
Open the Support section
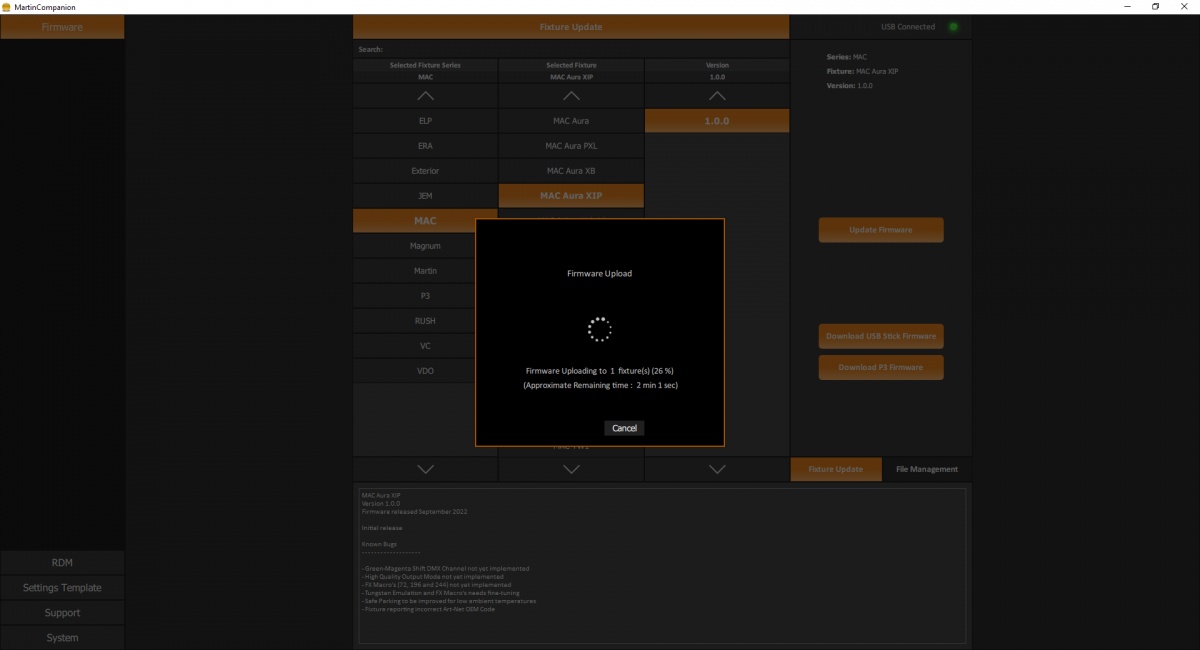(62, 613)
